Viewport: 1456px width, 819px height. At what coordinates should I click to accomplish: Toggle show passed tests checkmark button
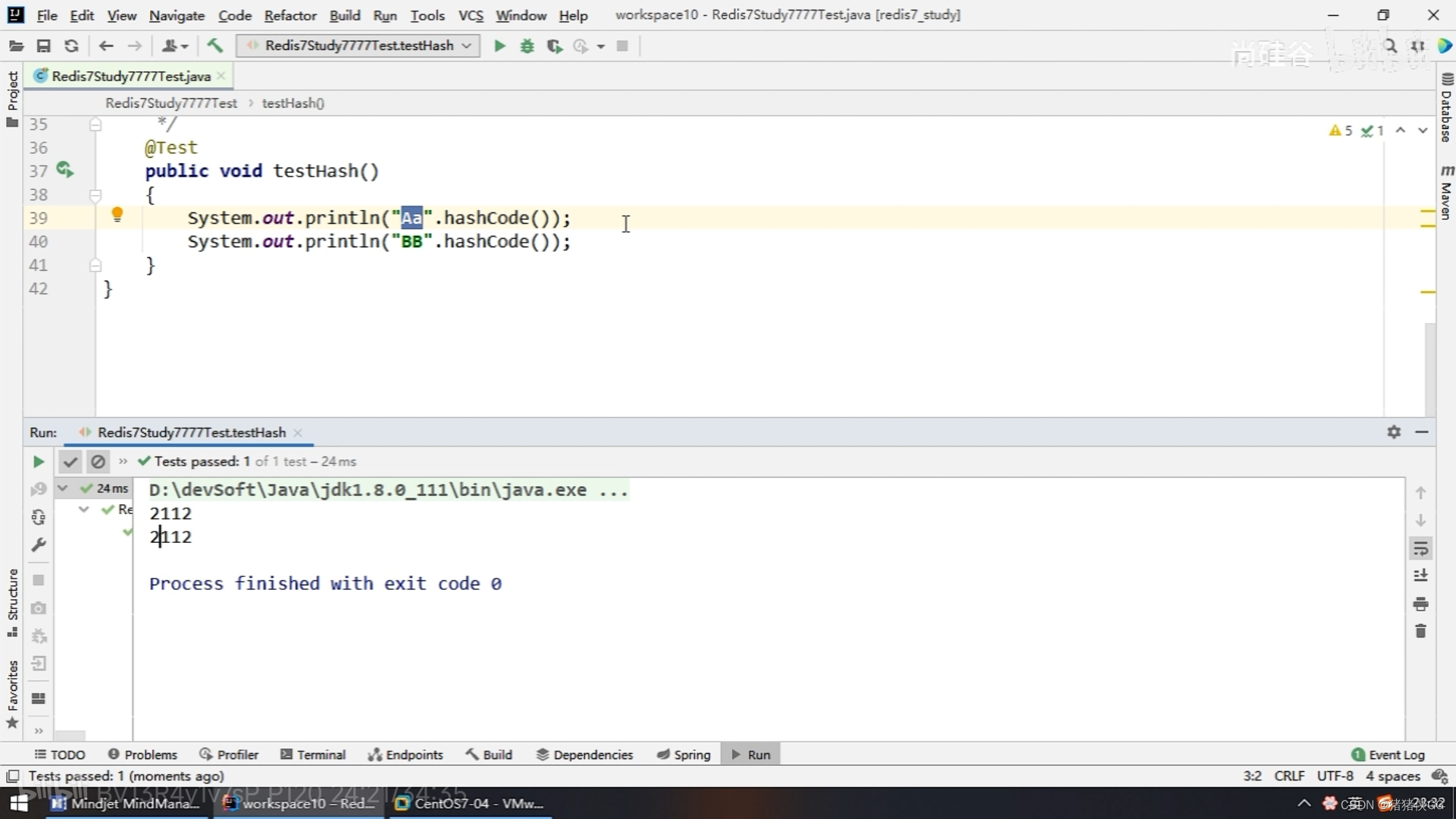(70, 462)
